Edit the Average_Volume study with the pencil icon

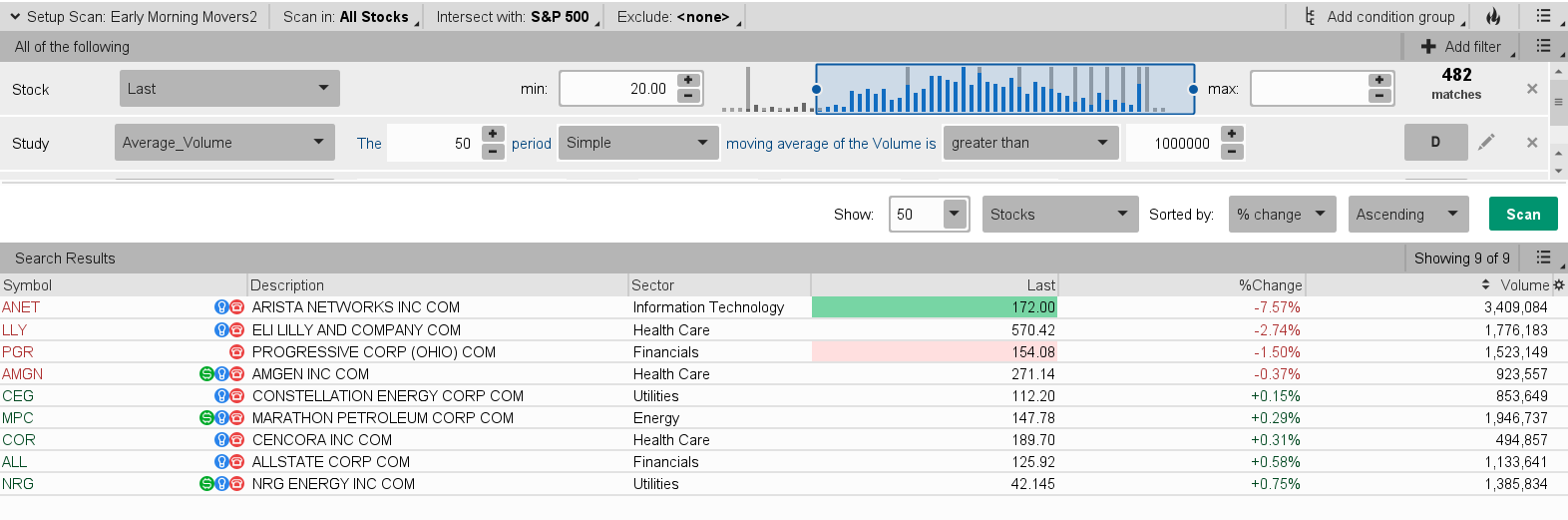pyautogui.click(x=1486, y=142)
